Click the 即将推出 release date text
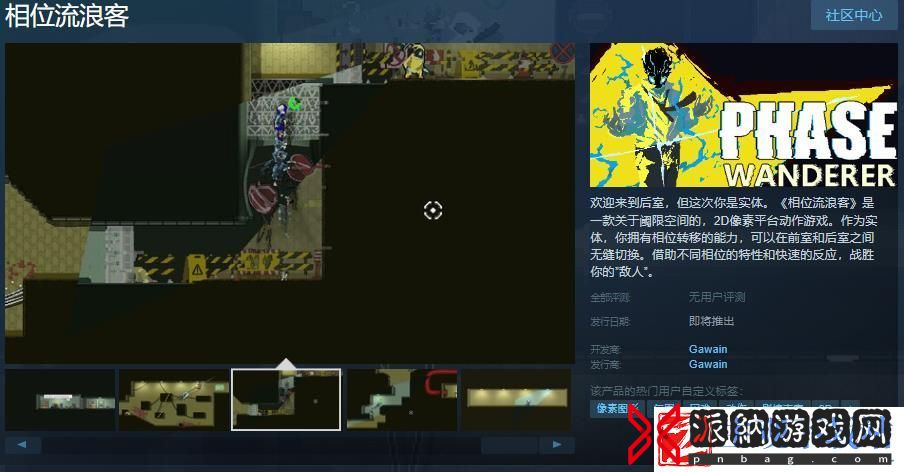The image size is (904, 472). coord(711,321)
